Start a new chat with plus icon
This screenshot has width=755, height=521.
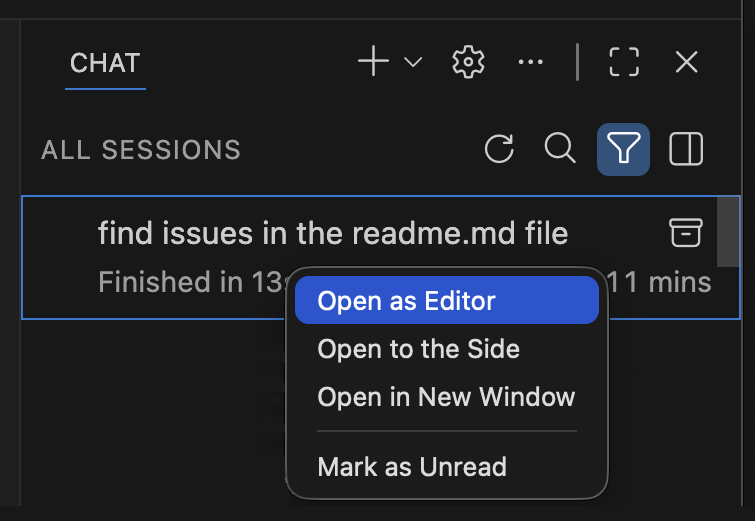pos(373,62)
